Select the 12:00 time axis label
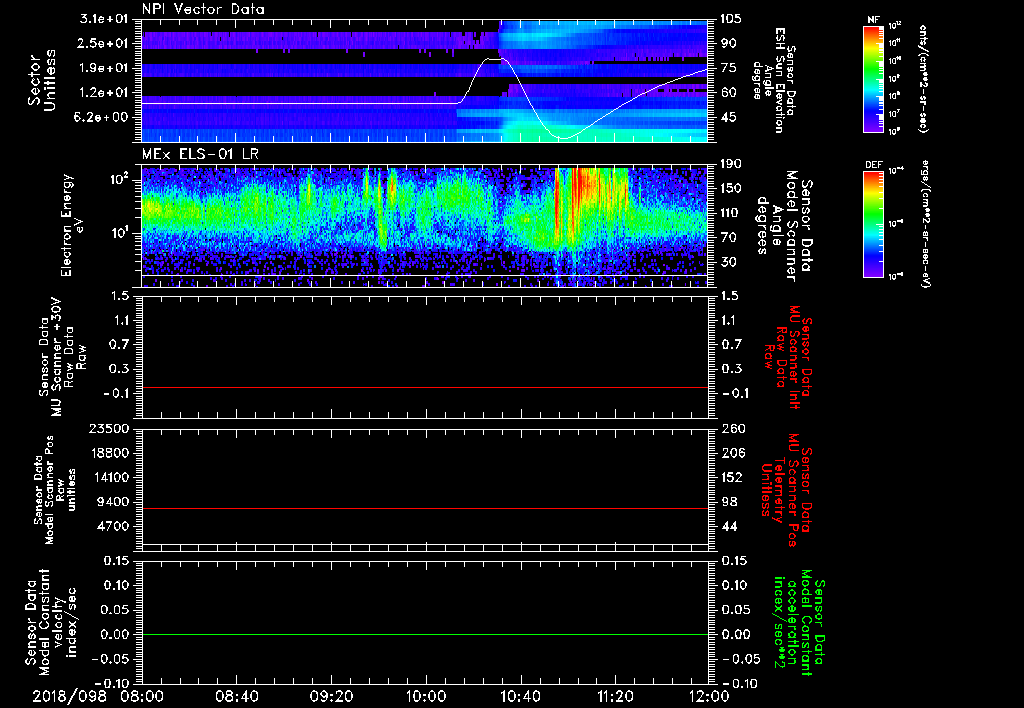The height and width of the screenshot is (708, 1024). click(x=709, y=696)
